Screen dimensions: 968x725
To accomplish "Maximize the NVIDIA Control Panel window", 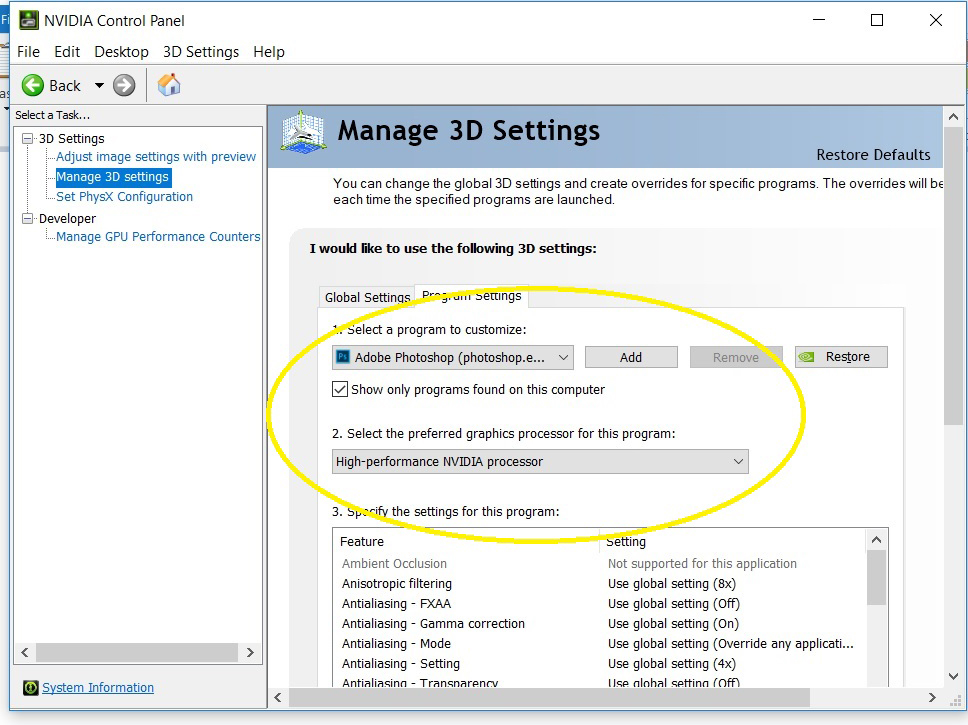I will [x=877, y=20].
